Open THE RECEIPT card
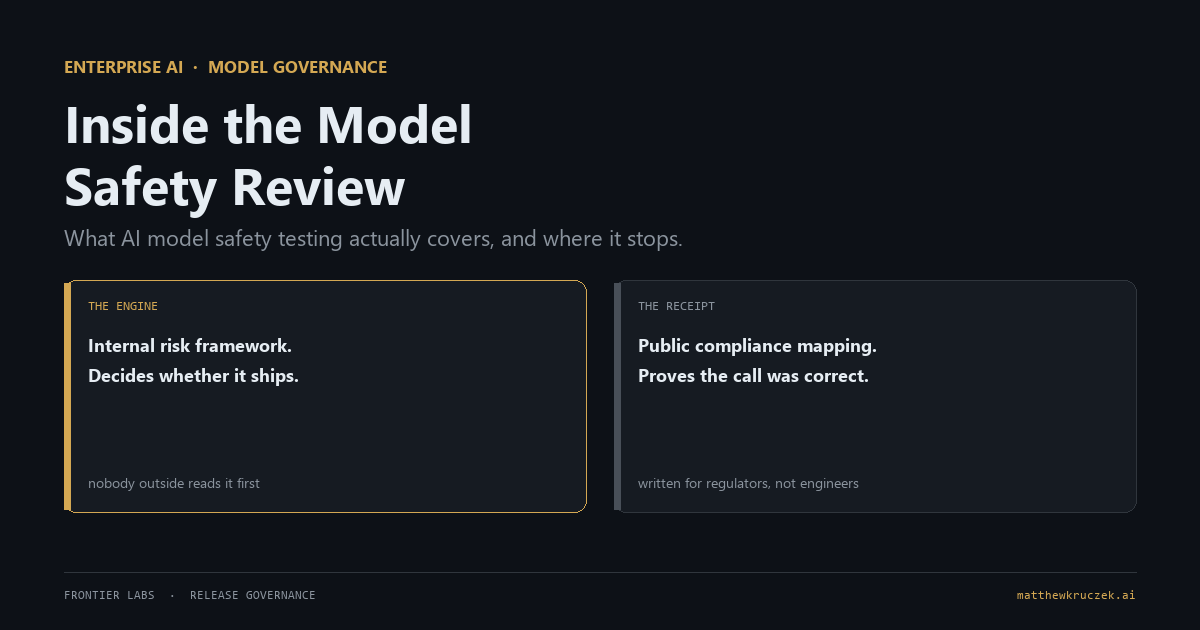This screenshot has width=1200, height=630. (x=875, y=396)
